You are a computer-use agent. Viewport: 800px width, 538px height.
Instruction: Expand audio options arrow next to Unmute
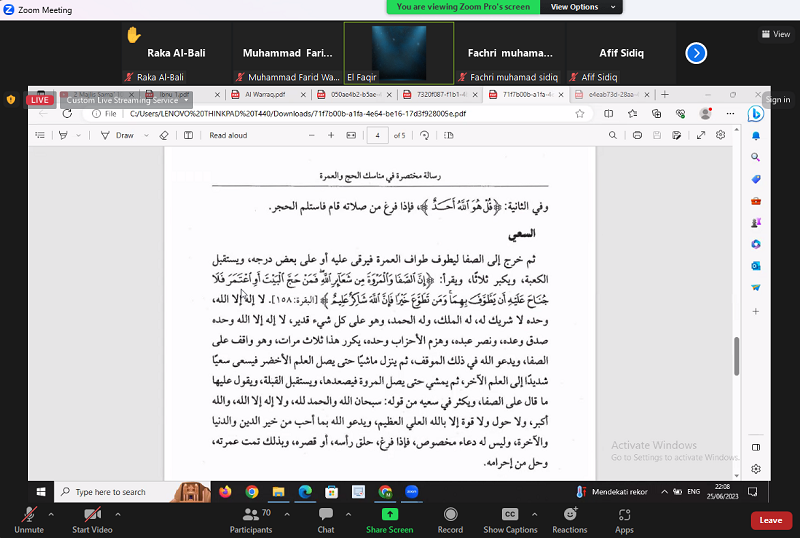(51, 514)
